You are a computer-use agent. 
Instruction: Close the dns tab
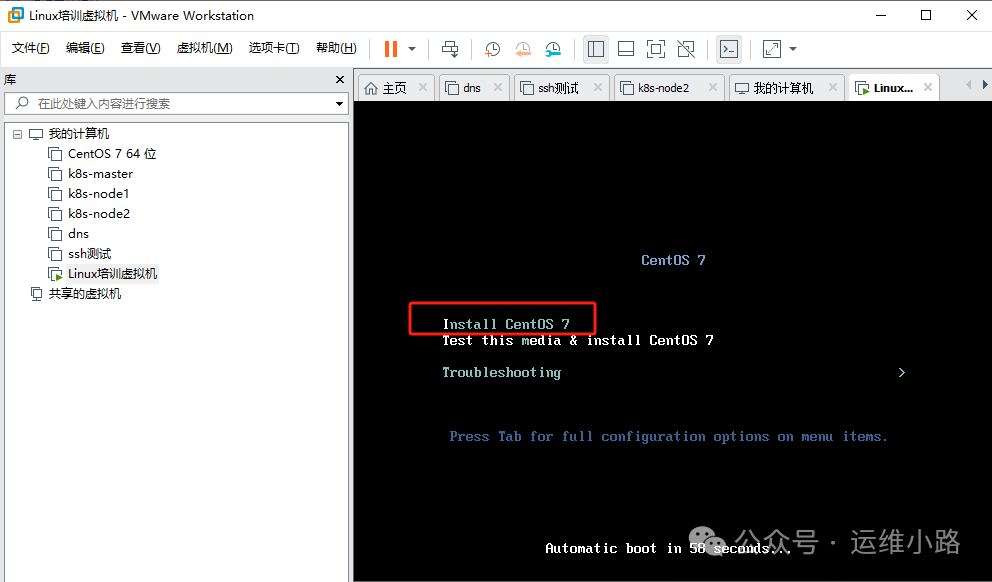(498, 87)
